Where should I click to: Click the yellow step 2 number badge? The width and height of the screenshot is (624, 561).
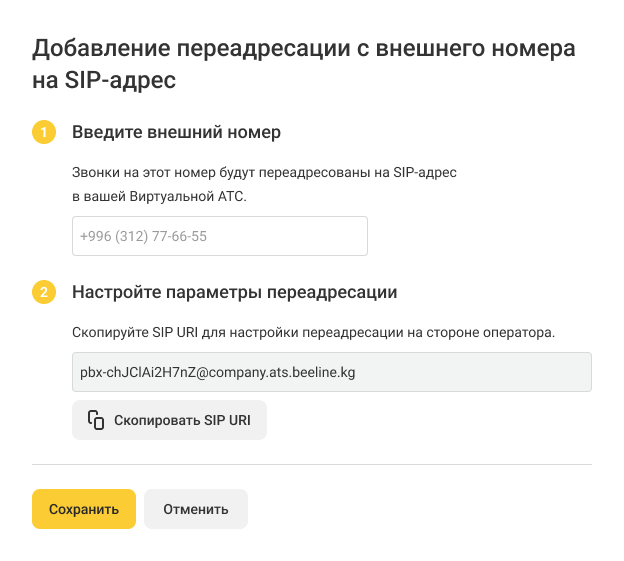(x=44, y=293)
